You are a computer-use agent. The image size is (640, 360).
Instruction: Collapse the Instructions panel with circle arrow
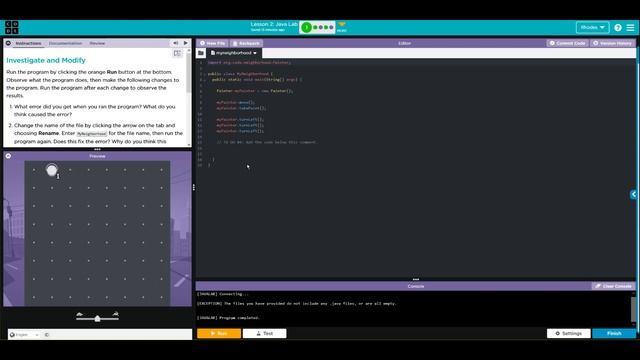pos(8,43)
